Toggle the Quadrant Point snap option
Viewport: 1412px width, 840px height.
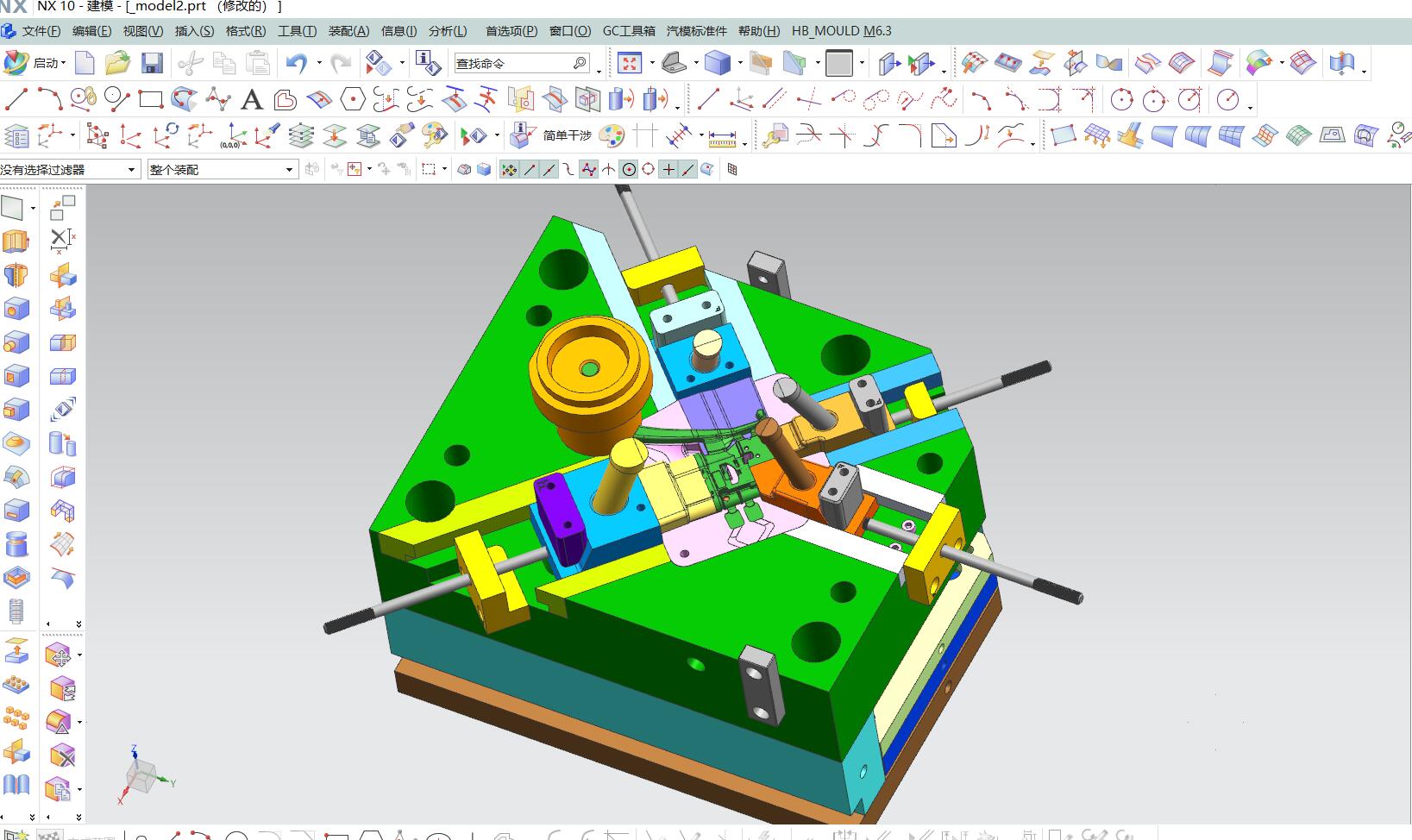tap(649, 170)
